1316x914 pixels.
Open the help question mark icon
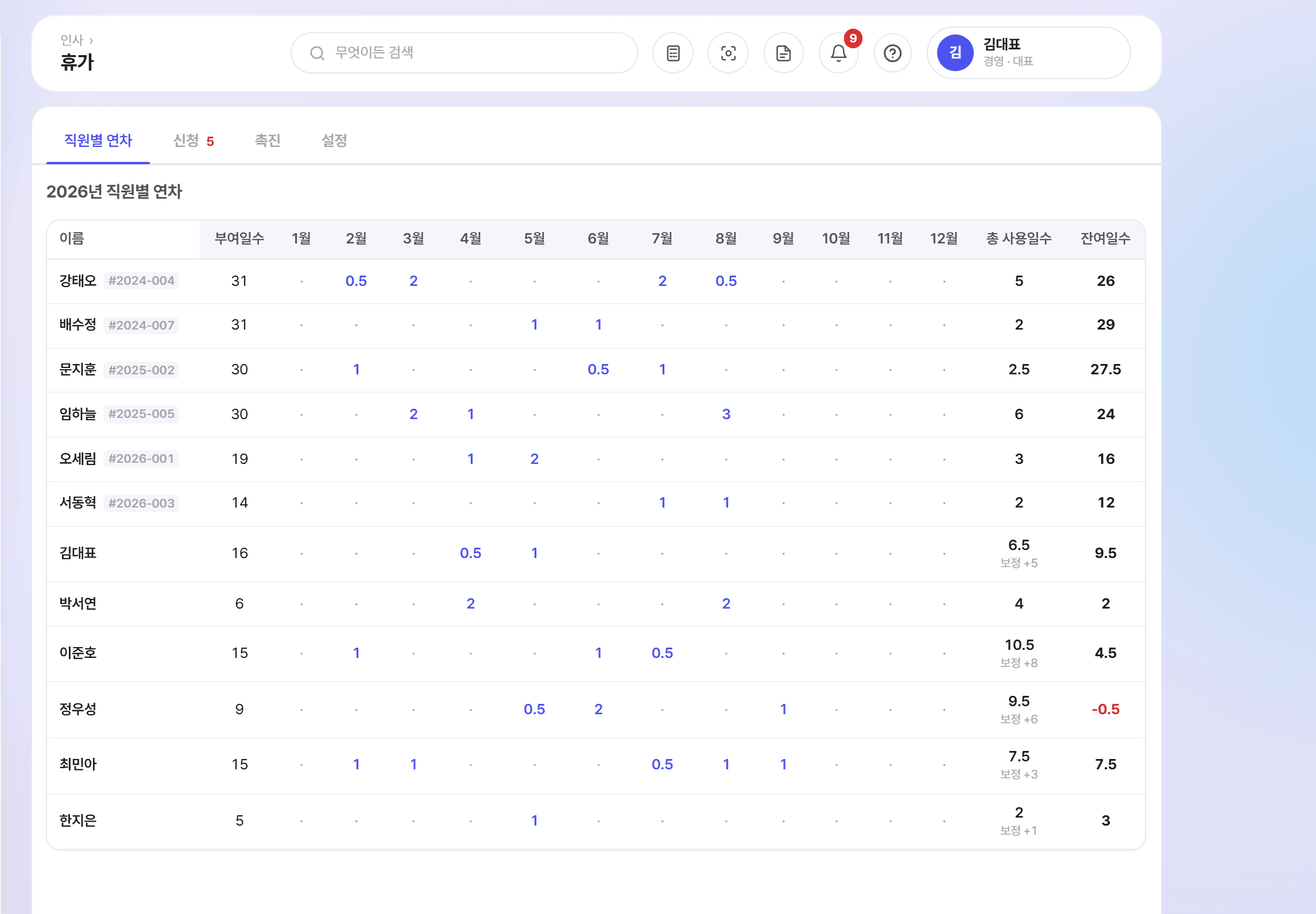pyautogui.click(x=893, y=53)
